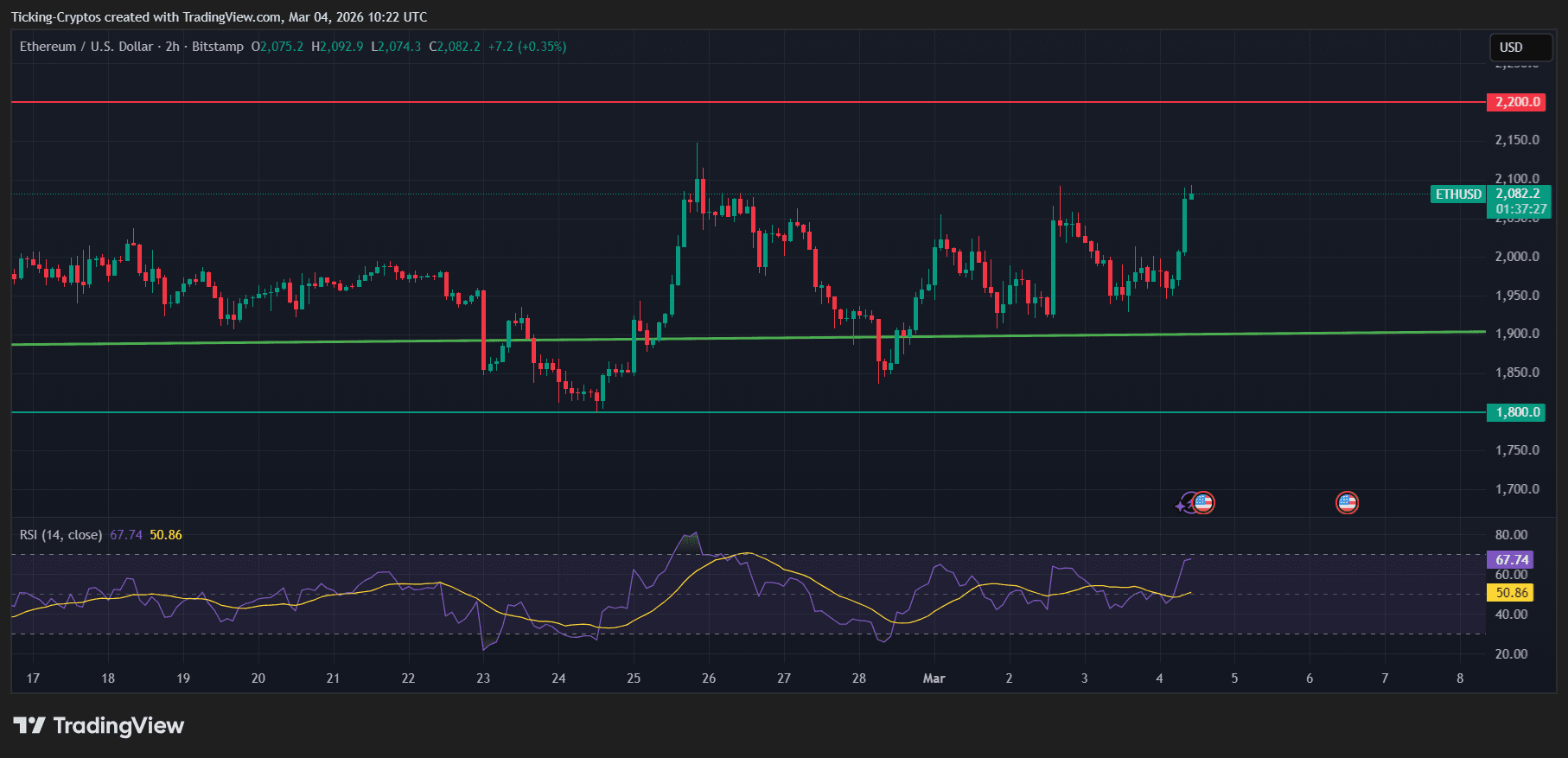The image size is (1568, 758).
Task: Click the 26 date label on time axis
Action: coord(709,678)
